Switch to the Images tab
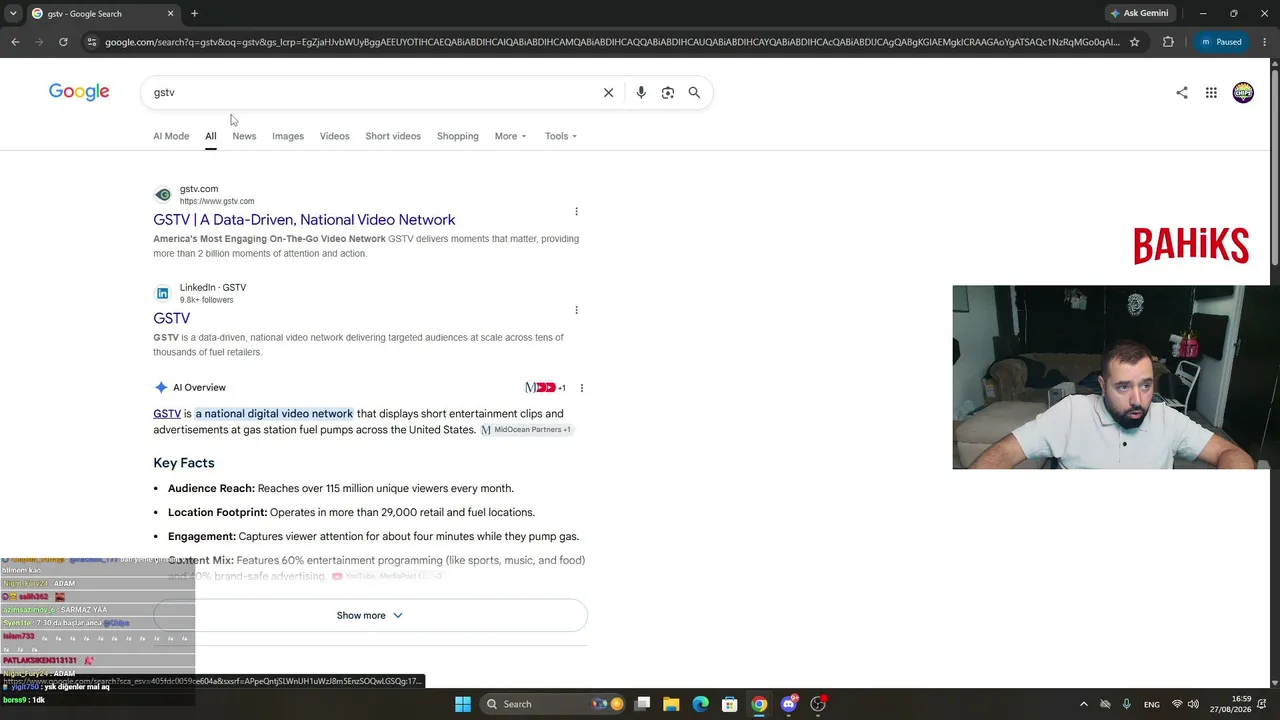This screenshot has height=720, width=1280. [x=288, y=136]
